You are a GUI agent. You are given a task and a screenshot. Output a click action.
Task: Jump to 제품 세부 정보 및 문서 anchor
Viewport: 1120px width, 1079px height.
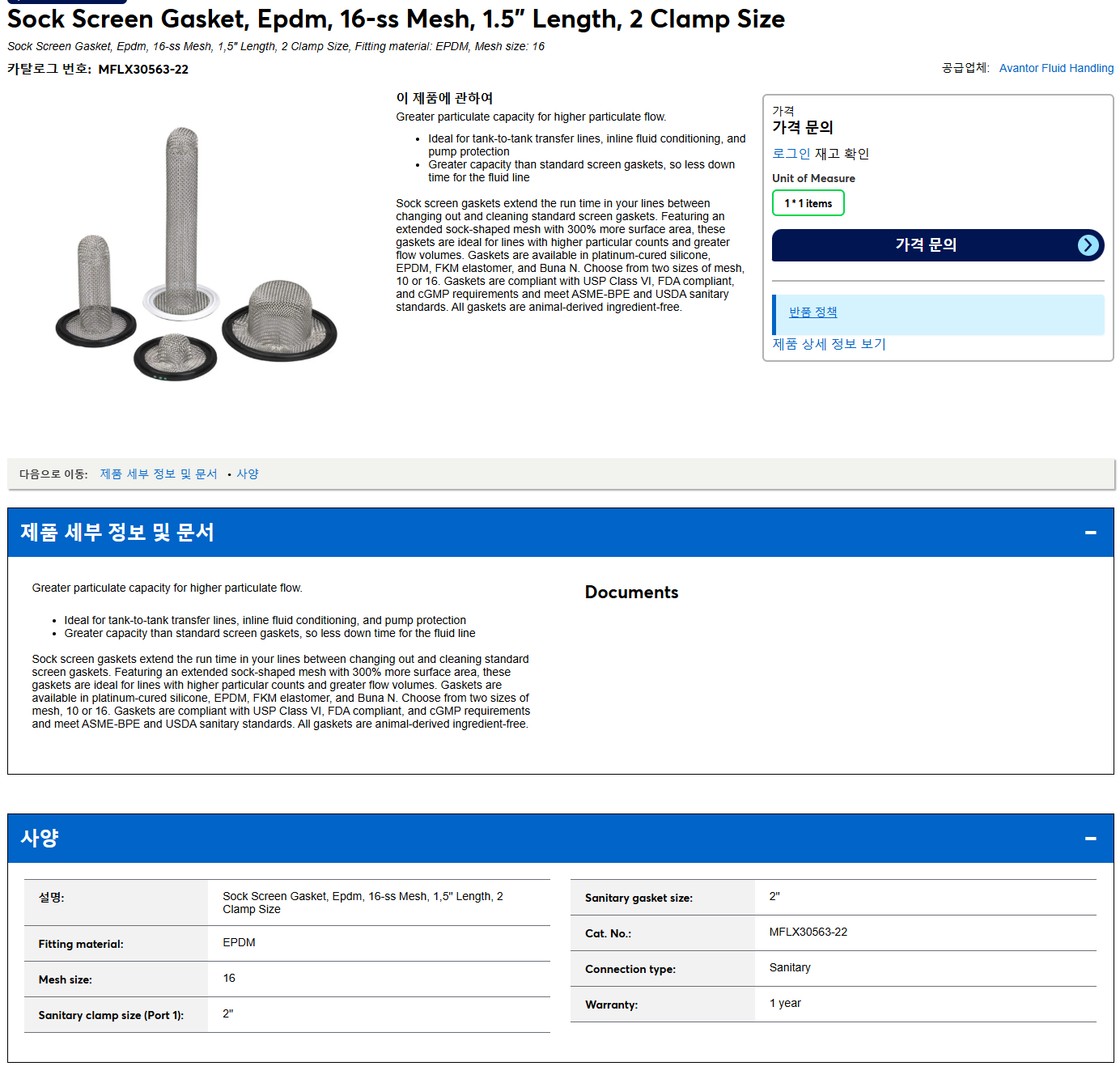[159, 474]
